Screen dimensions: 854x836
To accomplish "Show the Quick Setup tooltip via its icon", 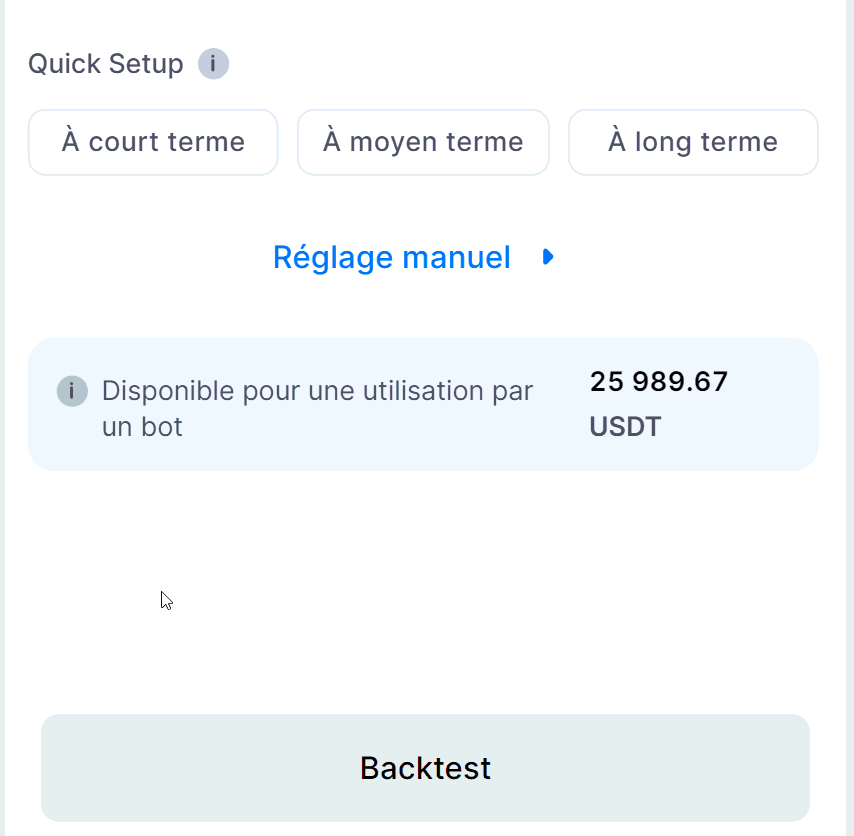I will tap(213, 64).
